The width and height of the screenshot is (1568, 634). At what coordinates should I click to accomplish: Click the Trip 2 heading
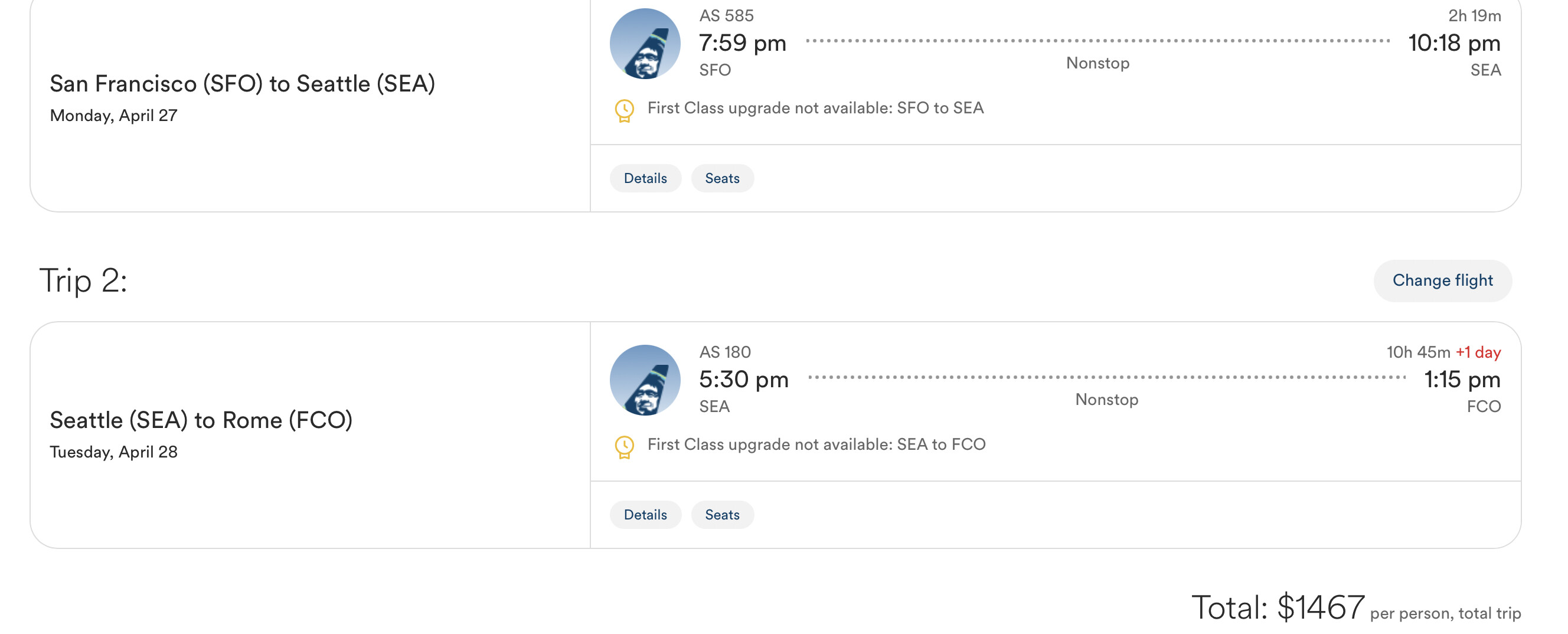(x=83, y=281)
